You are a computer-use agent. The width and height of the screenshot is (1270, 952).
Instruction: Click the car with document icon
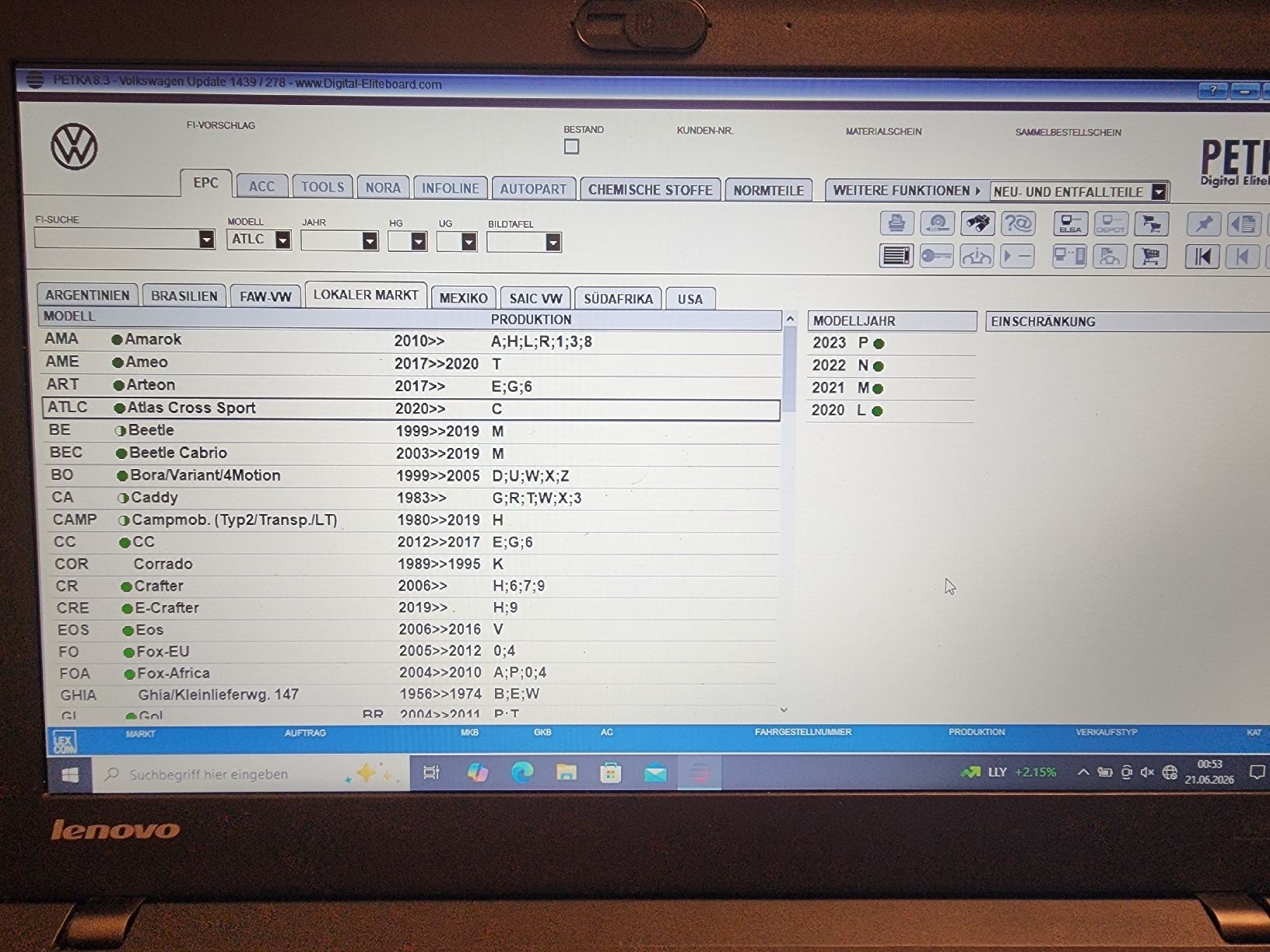tap(1110, 256)
